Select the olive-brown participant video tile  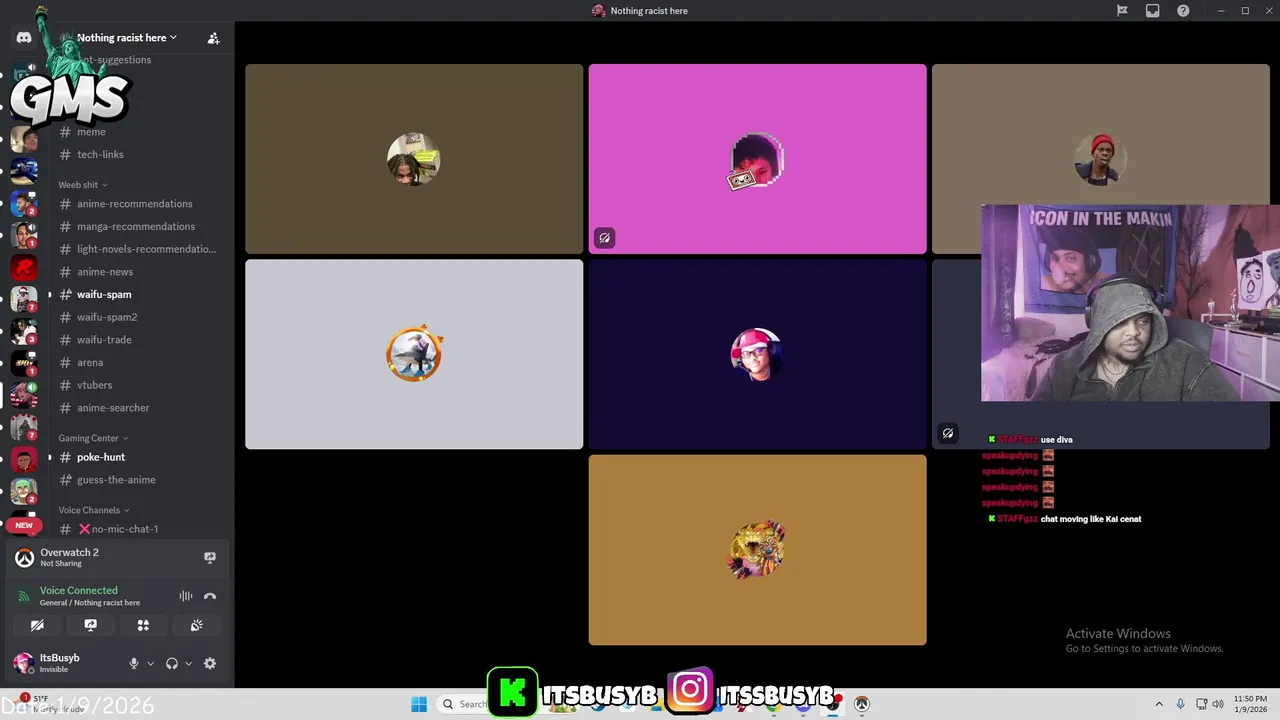(x=414, y=159)
